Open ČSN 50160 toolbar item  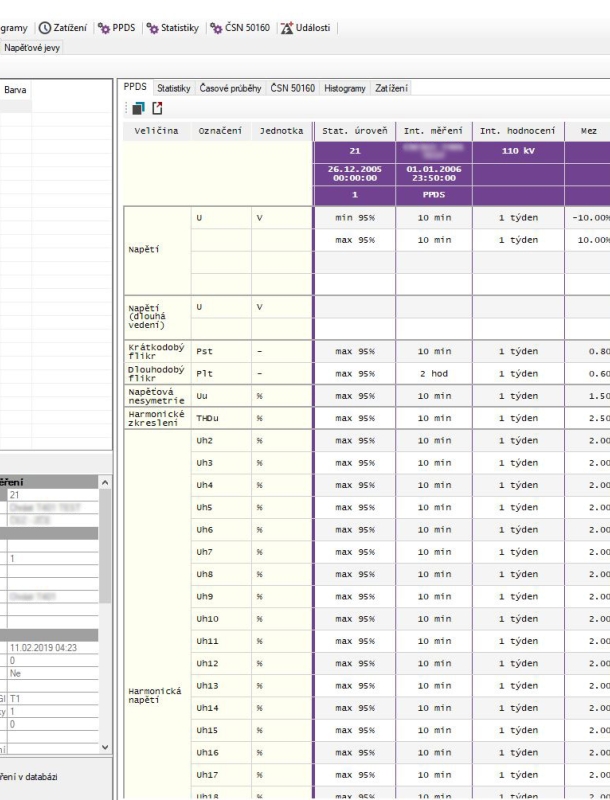(x=240, y=28)
